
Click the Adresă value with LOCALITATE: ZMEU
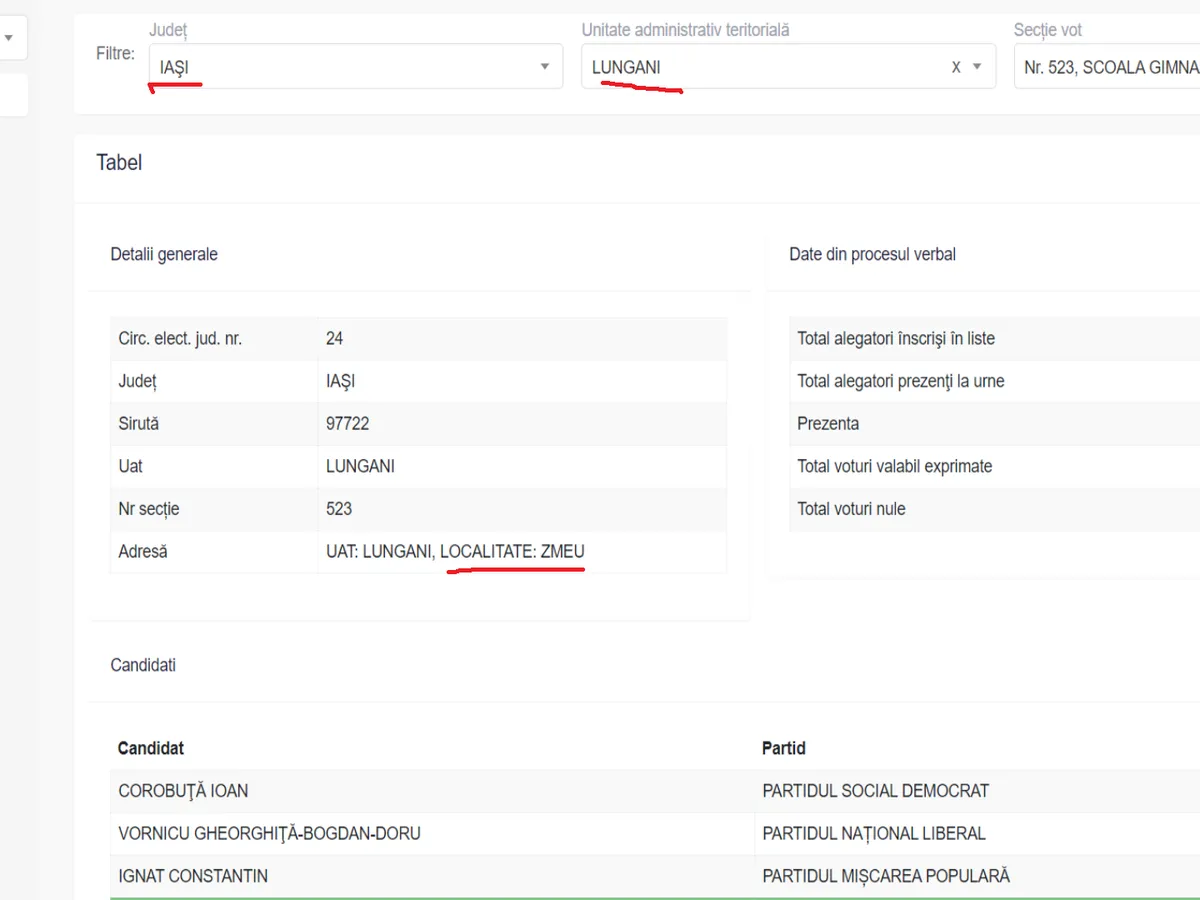click(455, 552)
